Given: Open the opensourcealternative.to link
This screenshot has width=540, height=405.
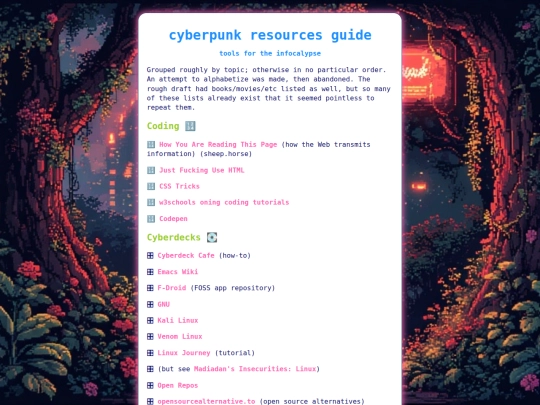Looking at the screenshot, I should [x=206, y=402].
